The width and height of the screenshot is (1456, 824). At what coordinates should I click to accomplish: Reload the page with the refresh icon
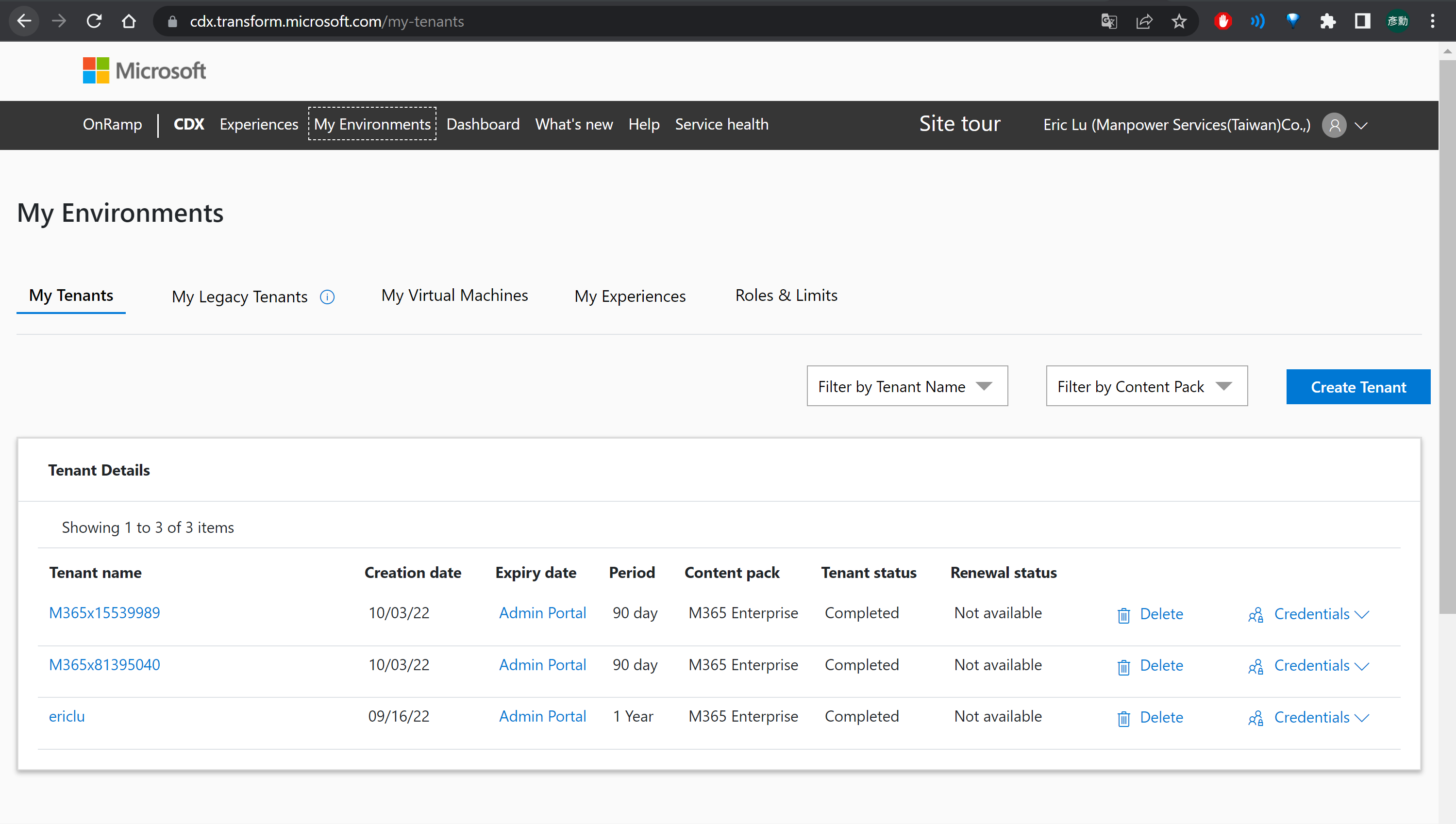click(x=94, y=21)
